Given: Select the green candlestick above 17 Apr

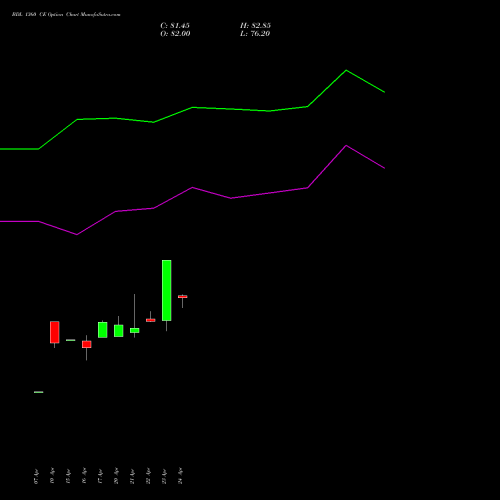Looking at the screenshot, I should pyautogui.click(x=103, y=330).
